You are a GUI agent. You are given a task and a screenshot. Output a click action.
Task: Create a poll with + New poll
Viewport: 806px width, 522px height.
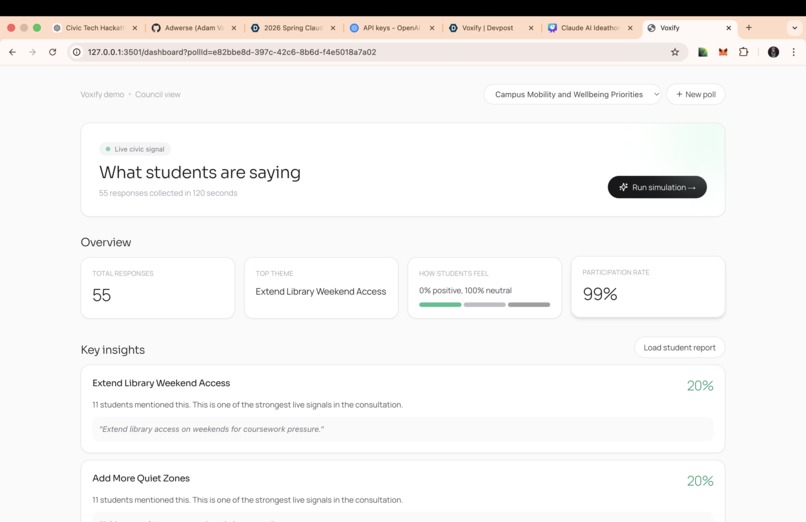click(695, 95)
